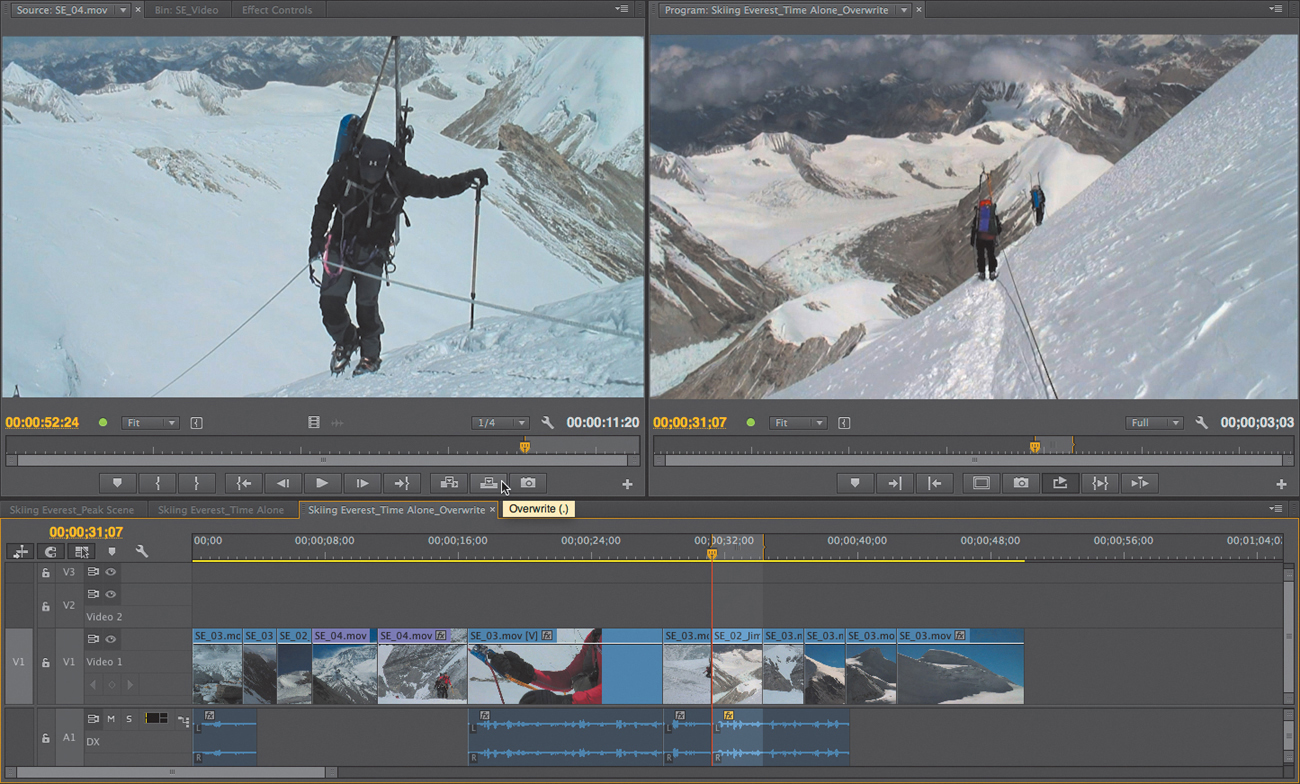Switch to Effect Controls tab
The image size is (1300, 784).
coord(277,10)
